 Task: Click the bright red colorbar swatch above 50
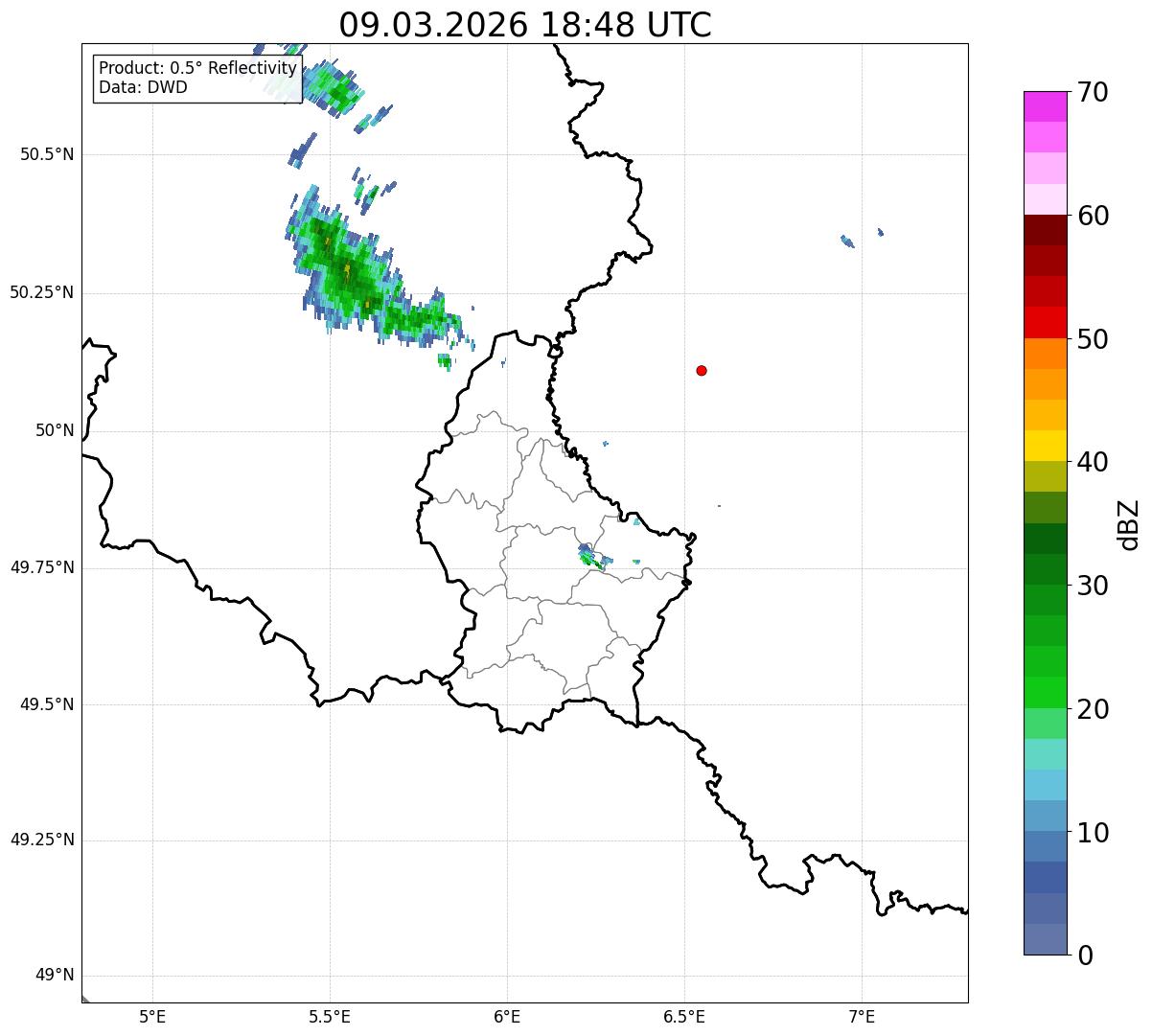pos(1045,322)
